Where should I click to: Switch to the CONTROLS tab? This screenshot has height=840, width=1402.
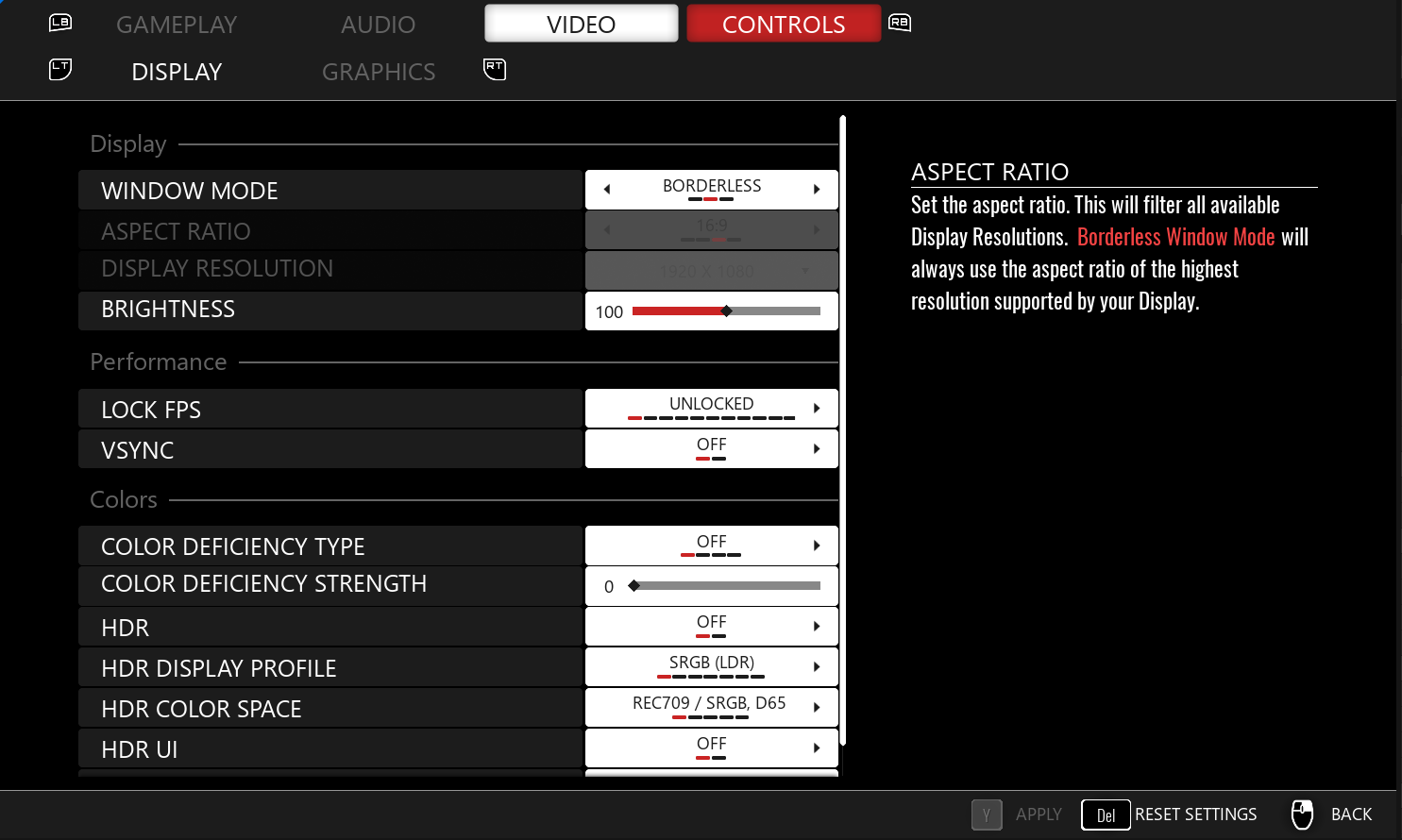click(784, 24)
